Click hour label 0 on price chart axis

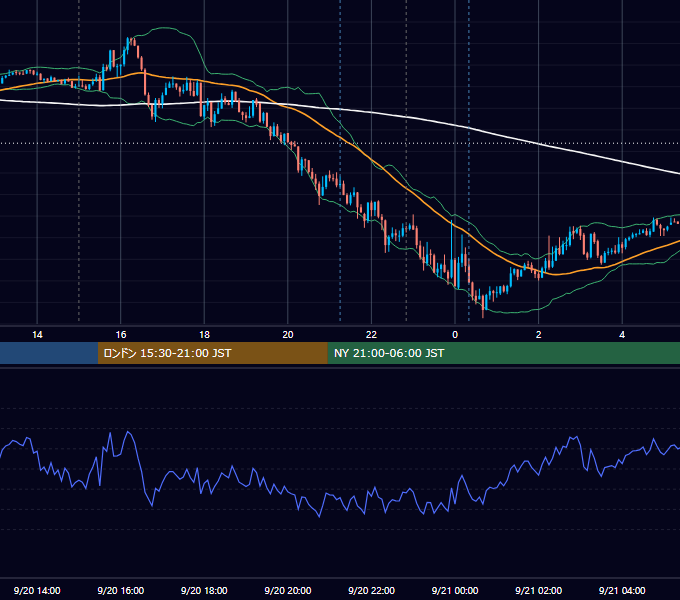(455, 335)
